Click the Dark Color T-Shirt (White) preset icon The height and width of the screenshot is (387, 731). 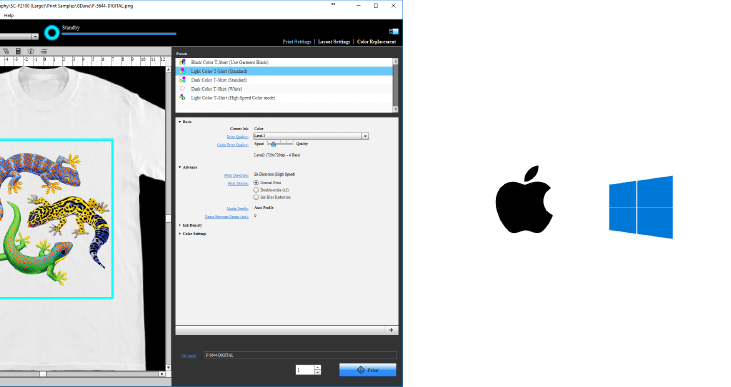182,89
